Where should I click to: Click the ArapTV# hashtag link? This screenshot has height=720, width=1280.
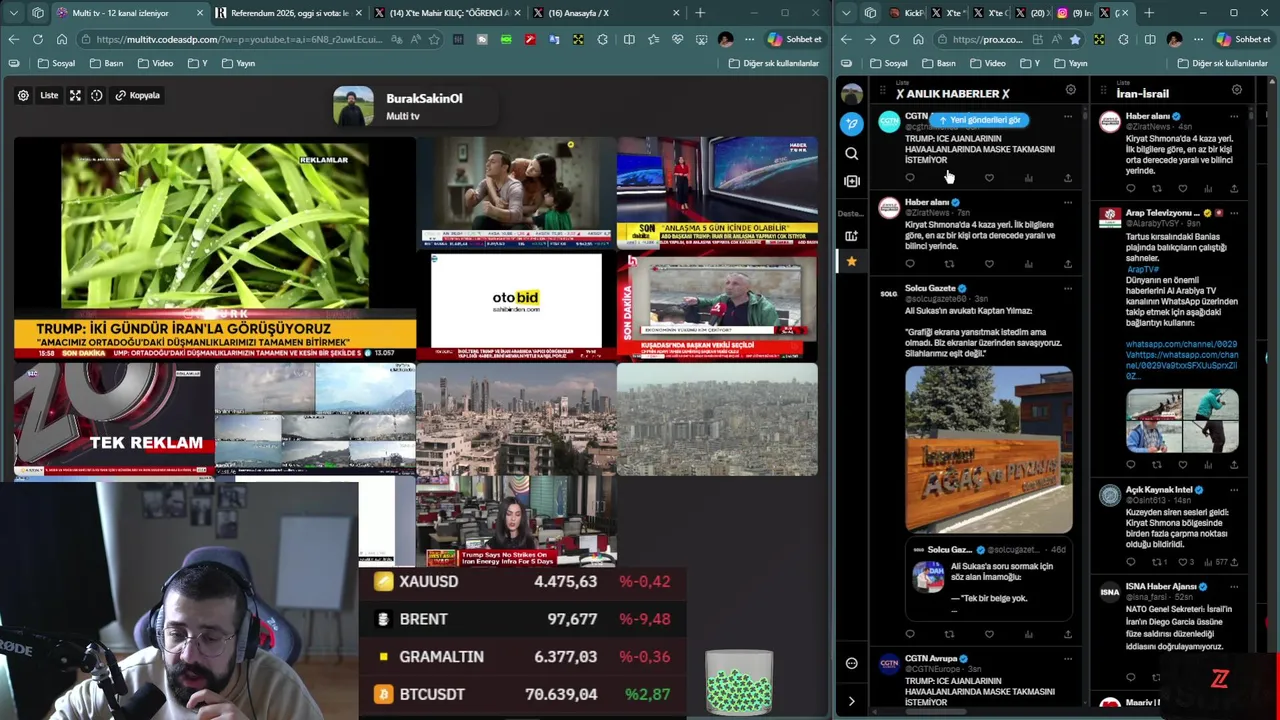[x=1143, y=269]
